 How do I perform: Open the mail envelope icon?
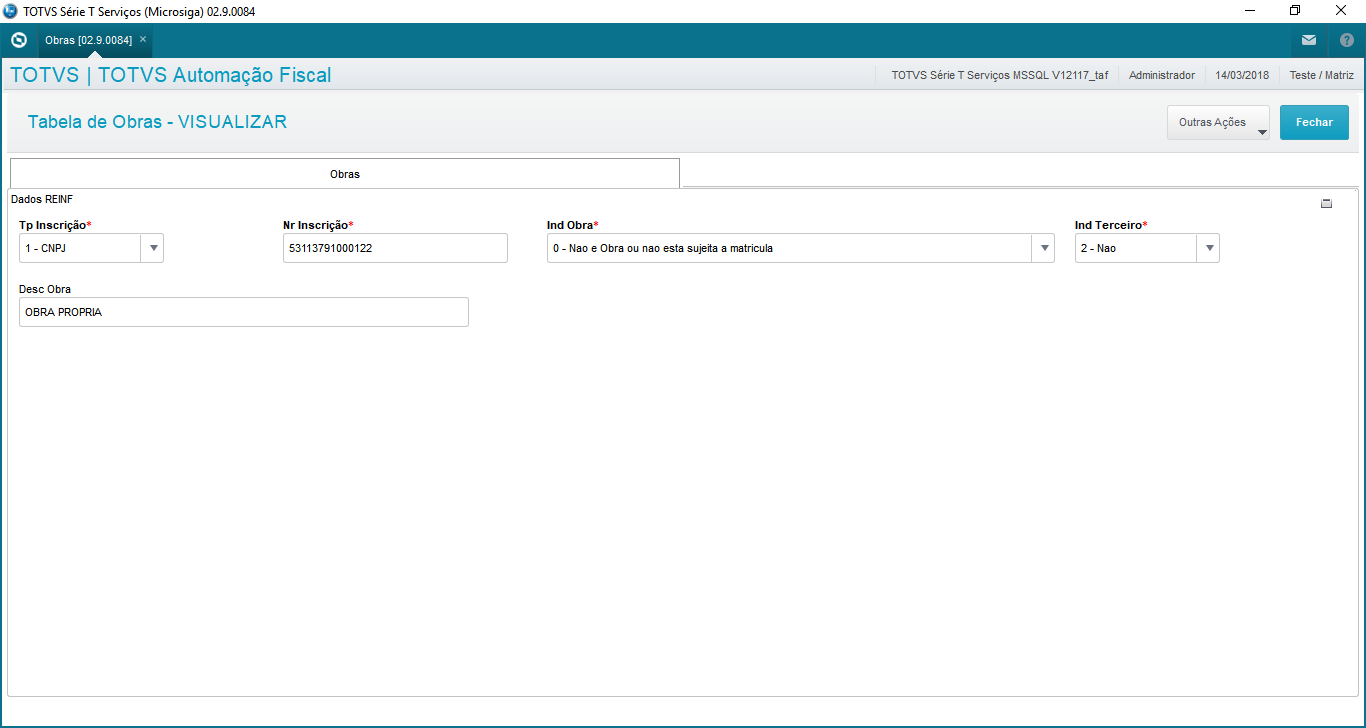tap(1309, 40)
